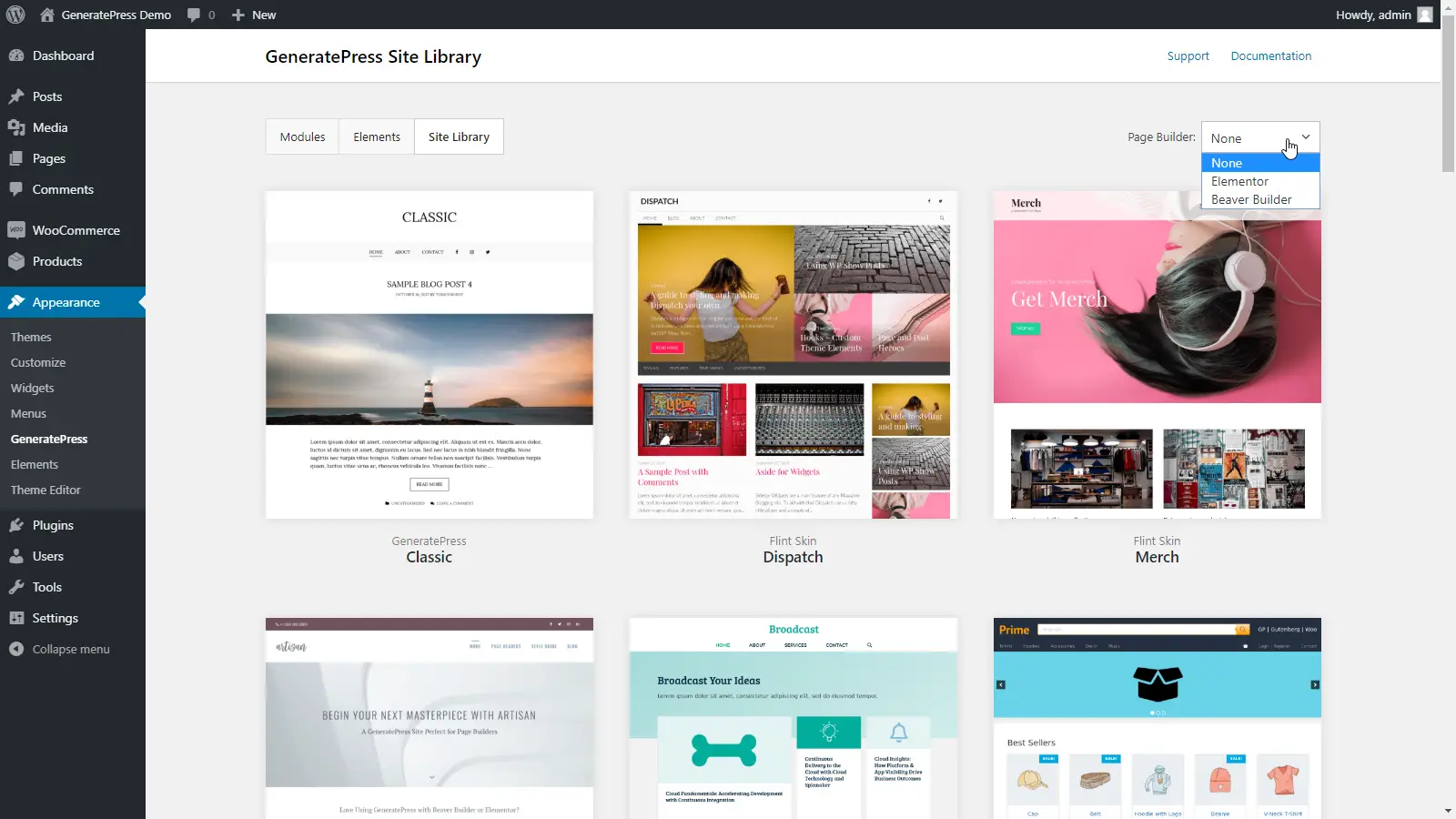Open the Documentation link
This screenshot has width=1456, height=819.
1270,56
